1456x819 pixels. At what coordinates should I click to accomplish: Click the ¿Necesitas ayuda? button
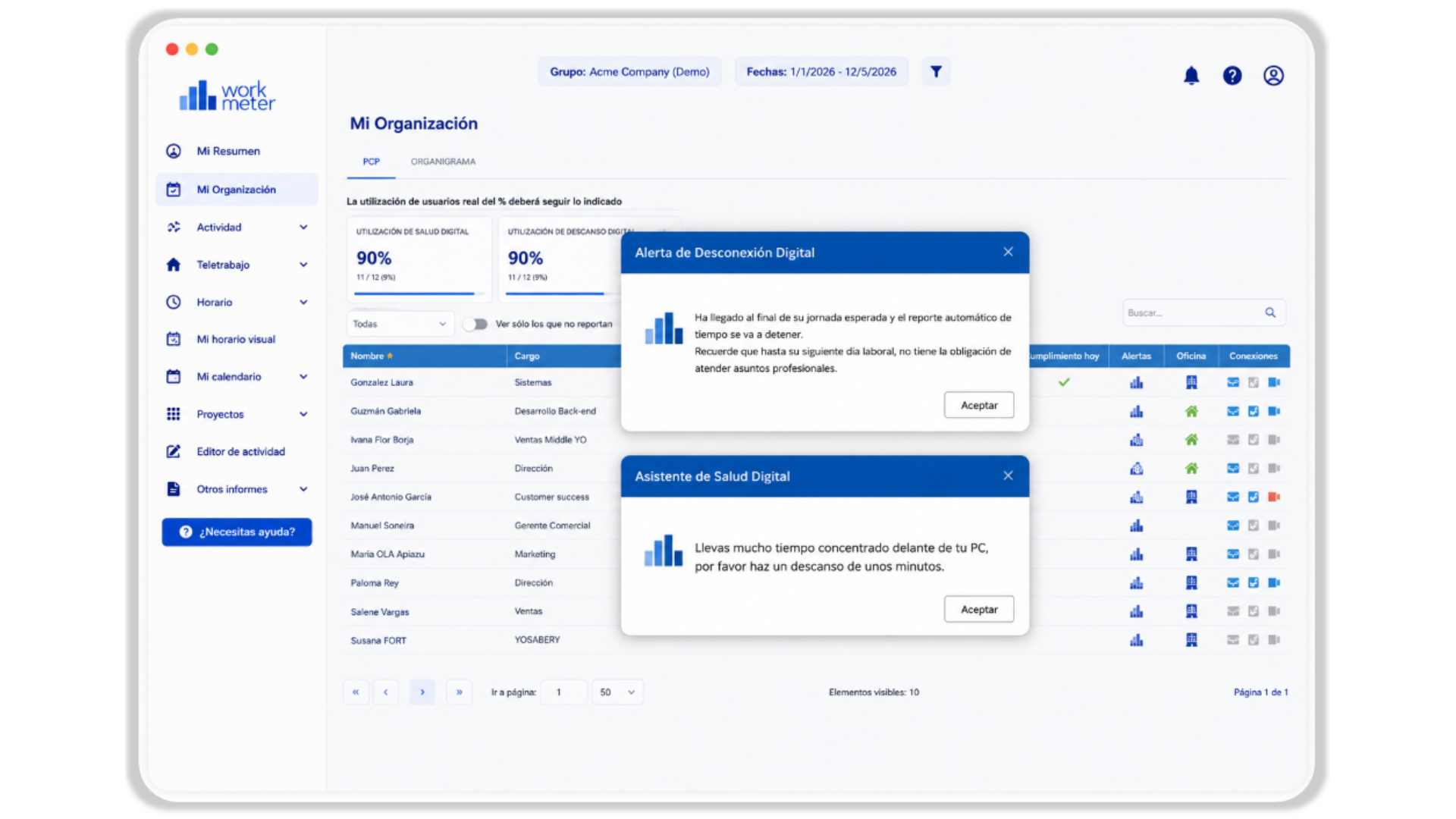point(237,532)
